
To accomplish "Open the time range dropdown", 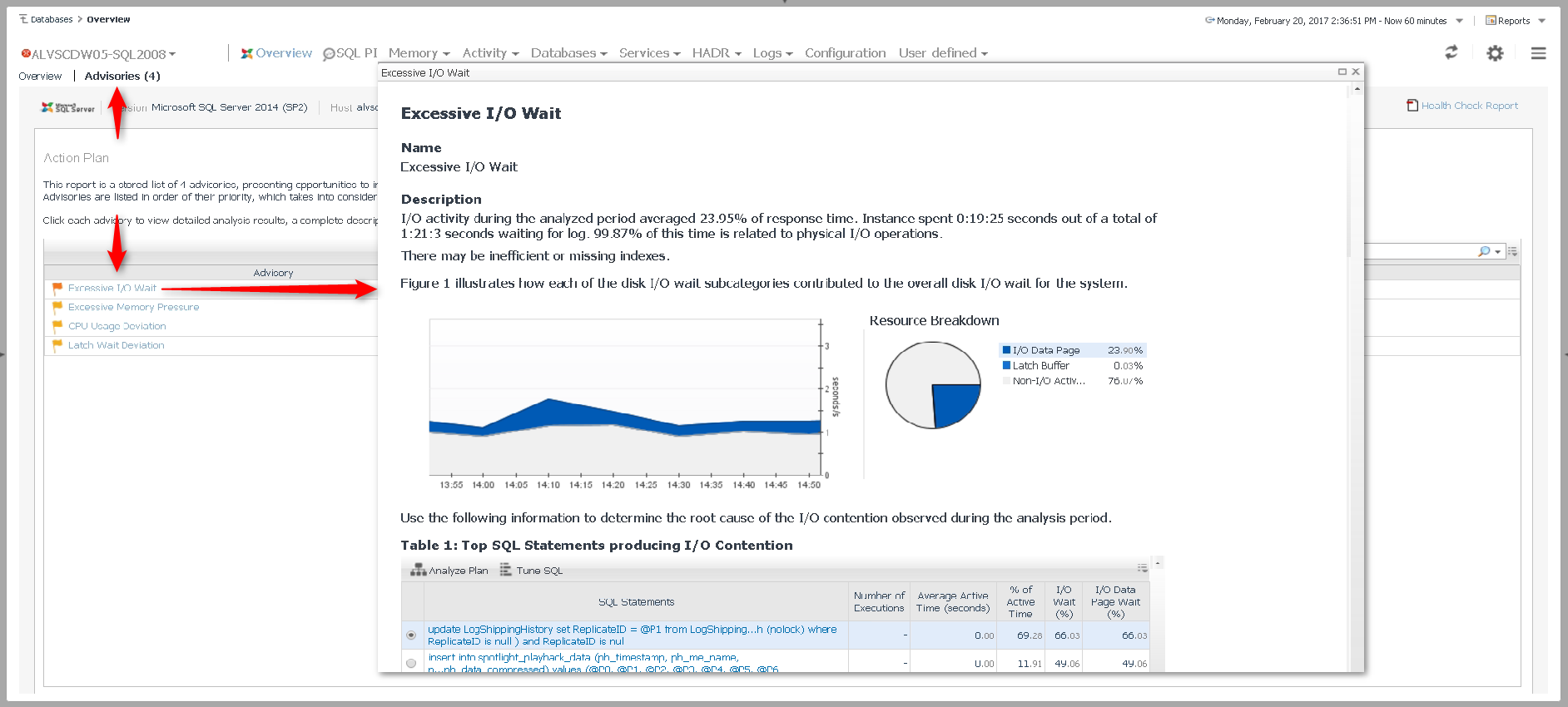I will [x=1459, y=21].
